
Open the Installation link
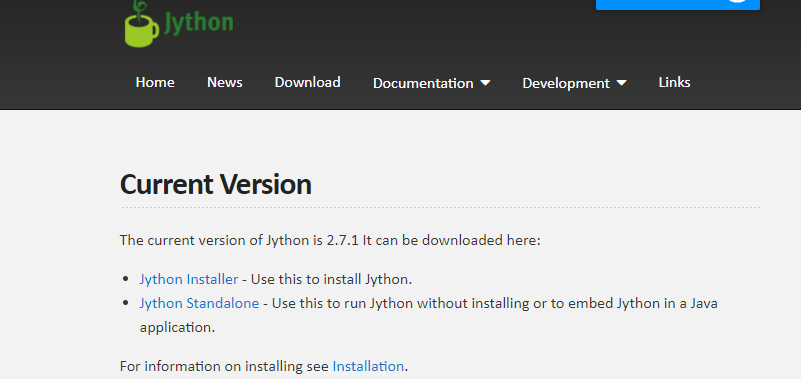click(368, 366)
